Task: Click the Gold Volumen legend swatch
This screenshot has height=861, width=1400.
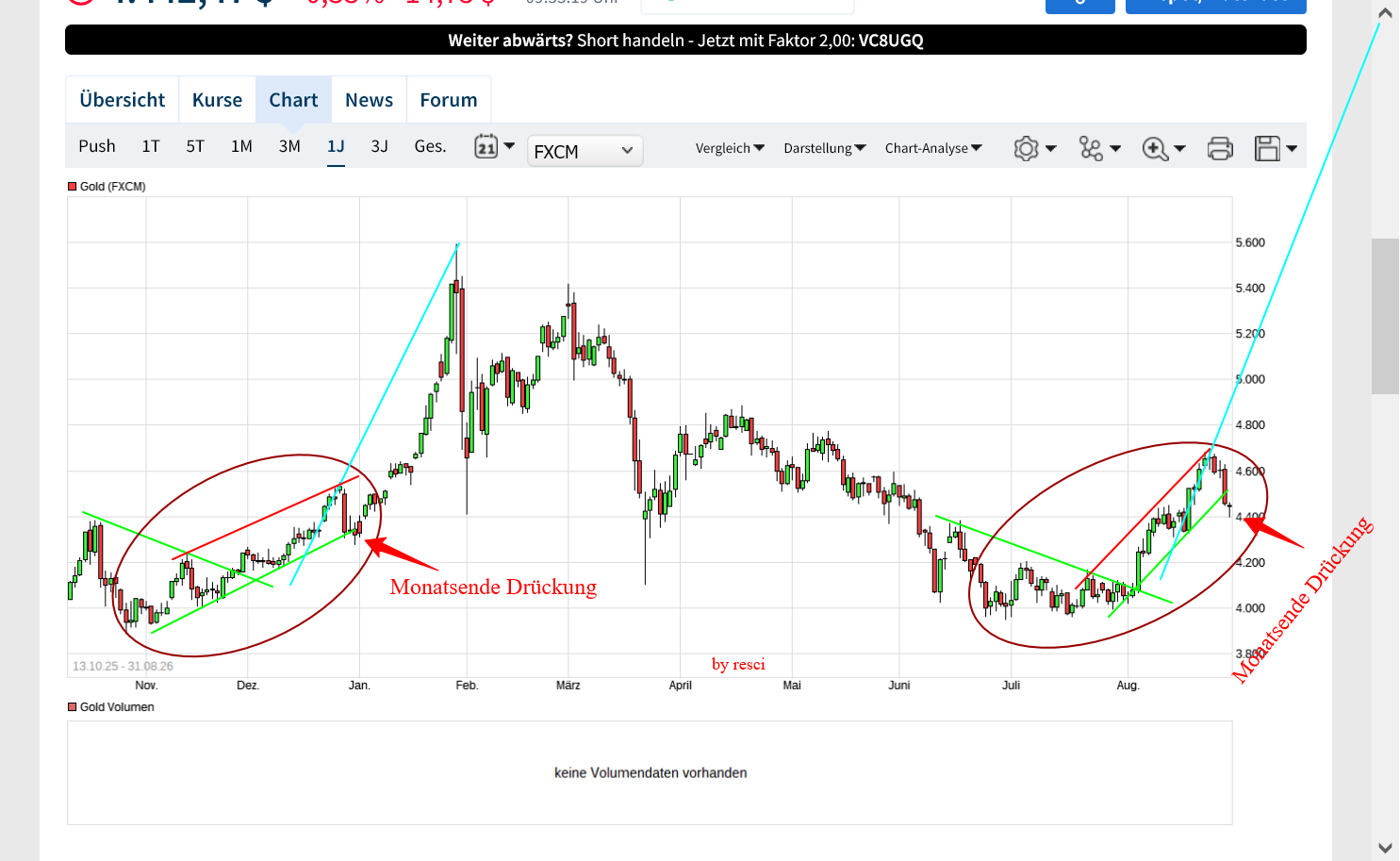Action: coord(72,707)
